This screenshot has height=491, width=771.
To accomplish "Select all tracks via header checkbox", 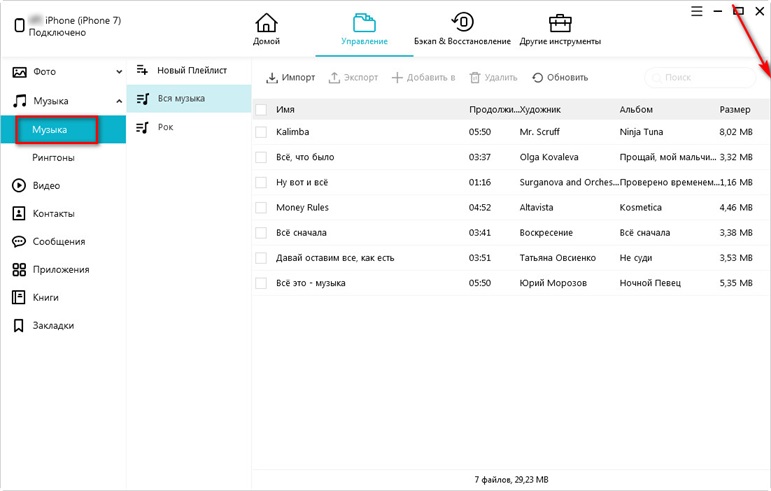I will pos(261,110).
